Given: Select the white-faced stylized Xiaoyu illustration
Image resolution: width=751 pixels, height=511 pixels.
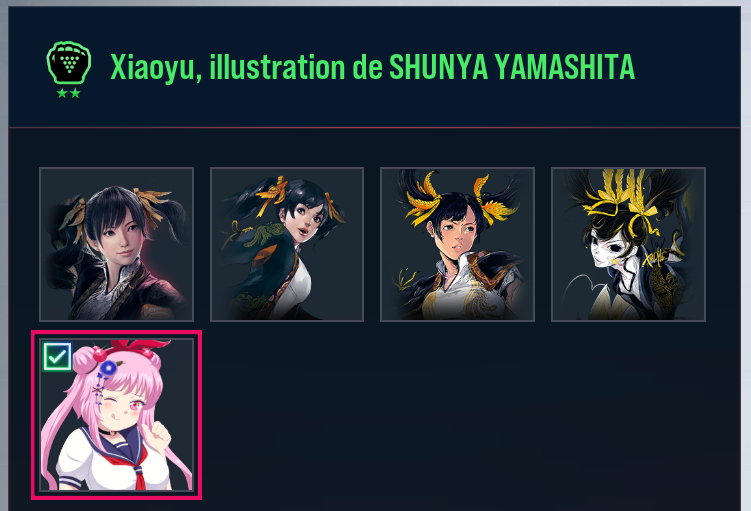Looking at the screenshot, I should coord(628,244).
